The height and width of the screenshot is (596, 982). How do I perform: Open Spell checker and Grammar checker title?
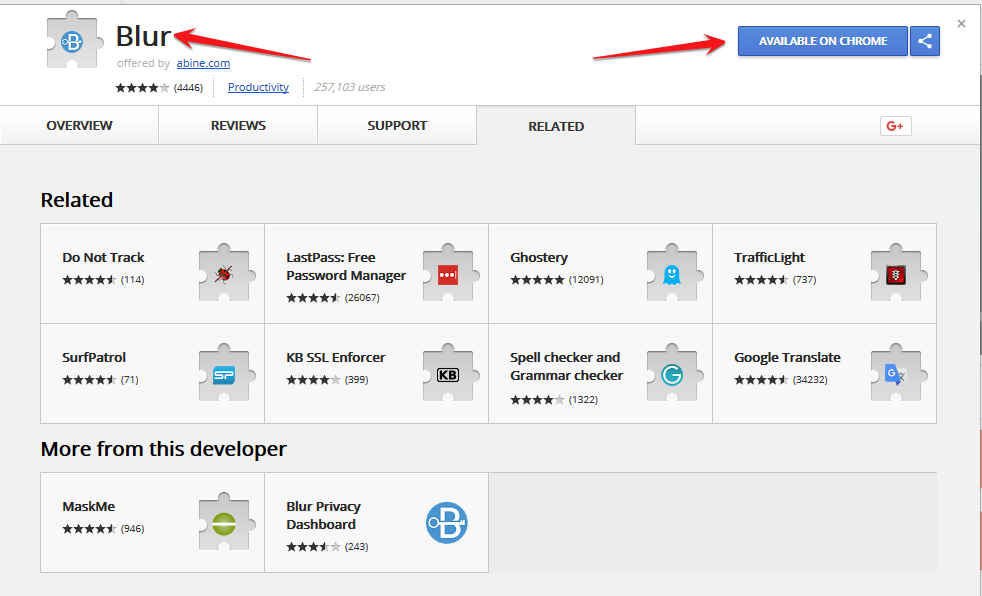pyautogui.click(x=566, y=366)
